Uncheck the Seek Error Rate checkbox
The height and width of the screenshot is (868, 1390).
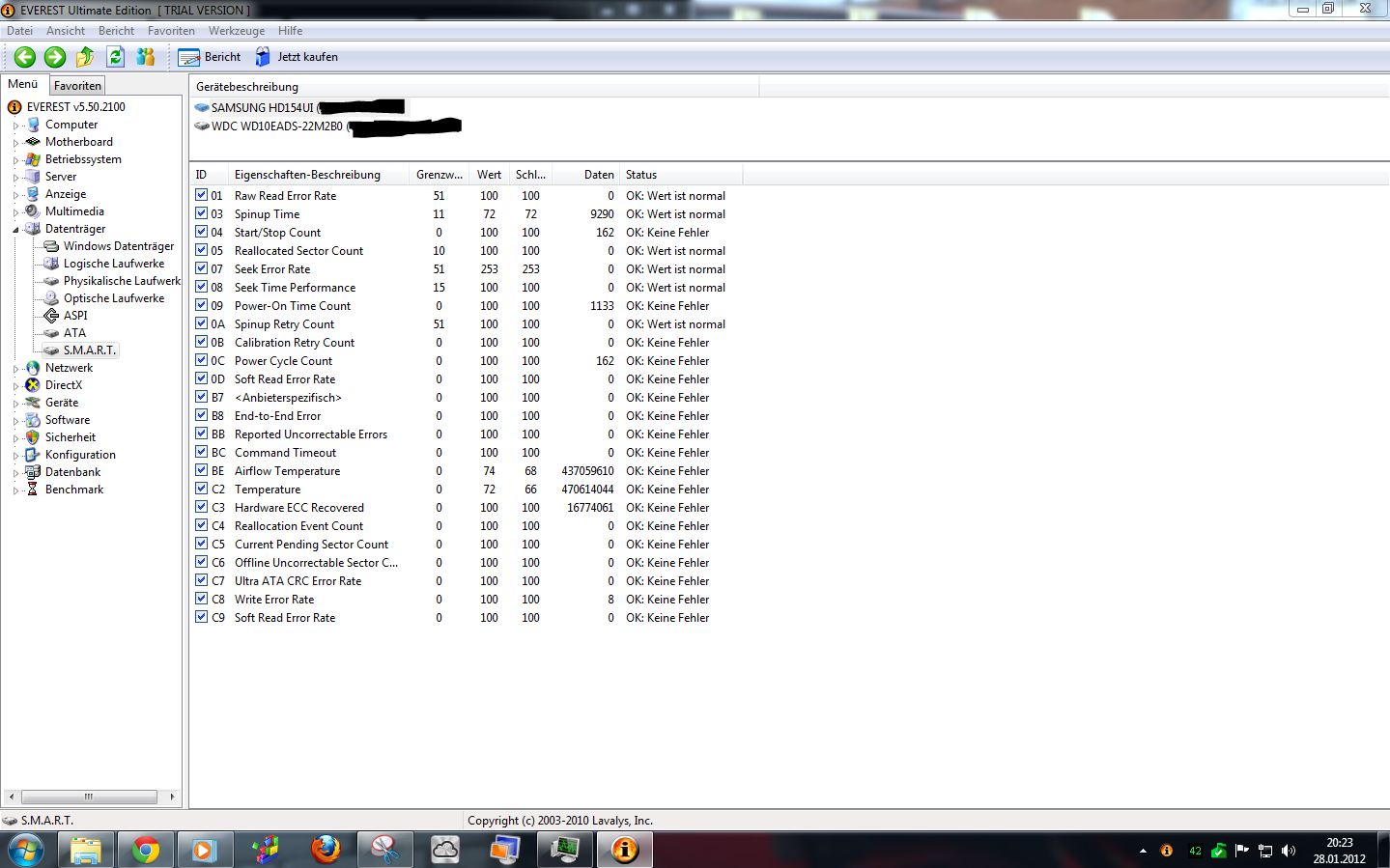pyautogui.click(x=202, y=268)
